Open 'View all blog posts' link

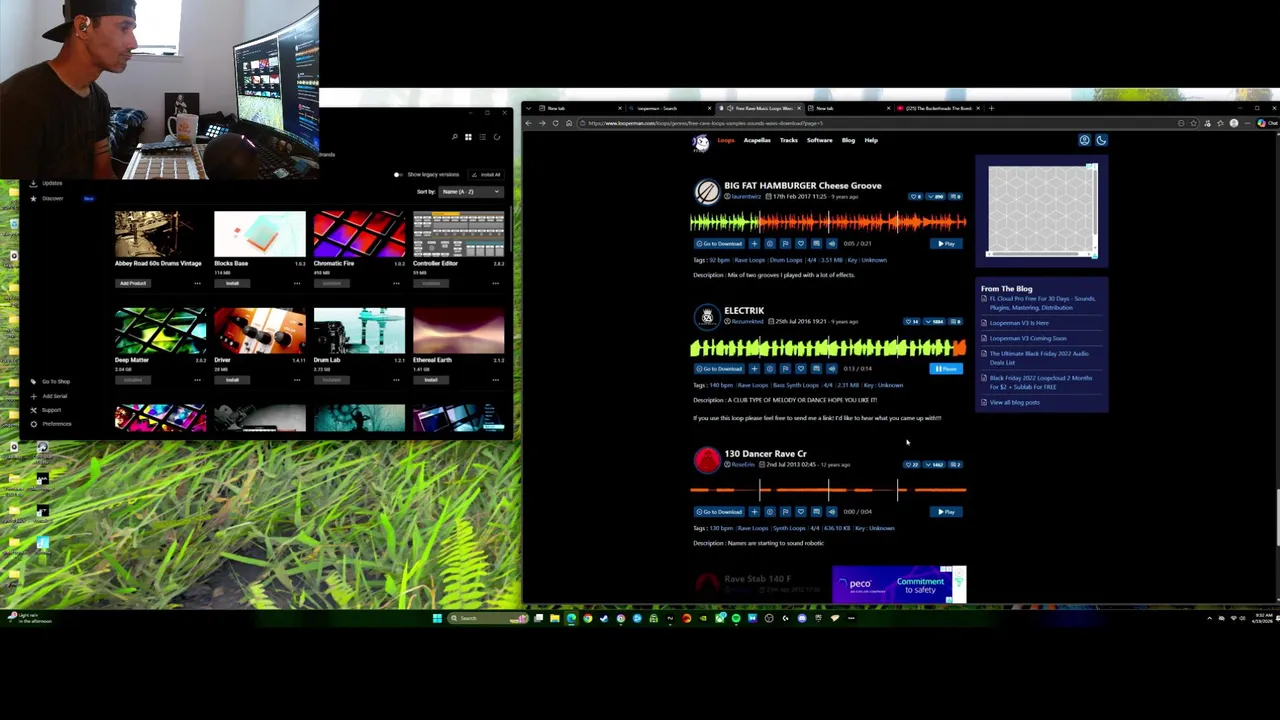pyautogui.click(x=1014, y=402)
